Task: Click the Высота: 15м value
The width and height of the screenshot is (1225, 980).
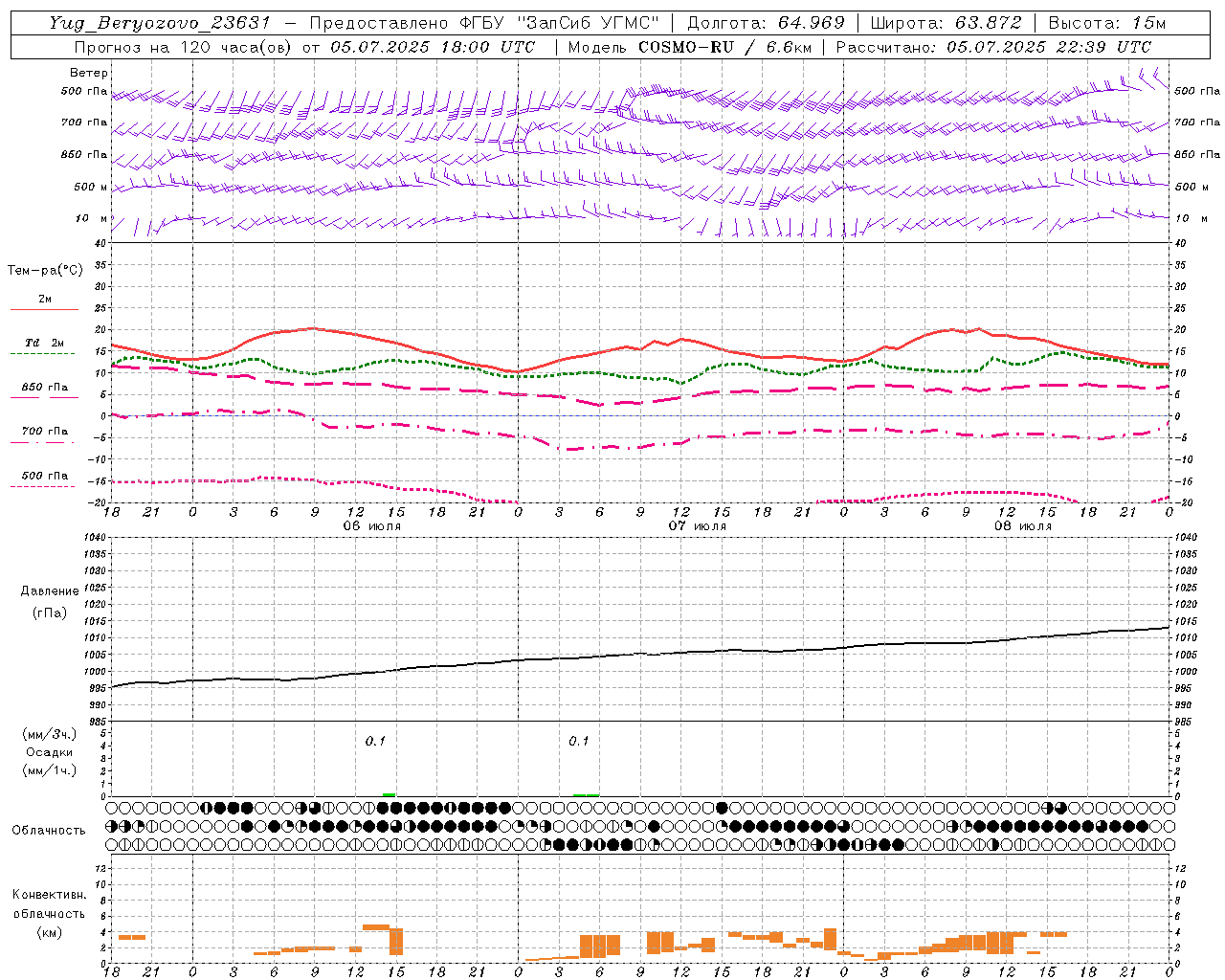Action: 1107,23
